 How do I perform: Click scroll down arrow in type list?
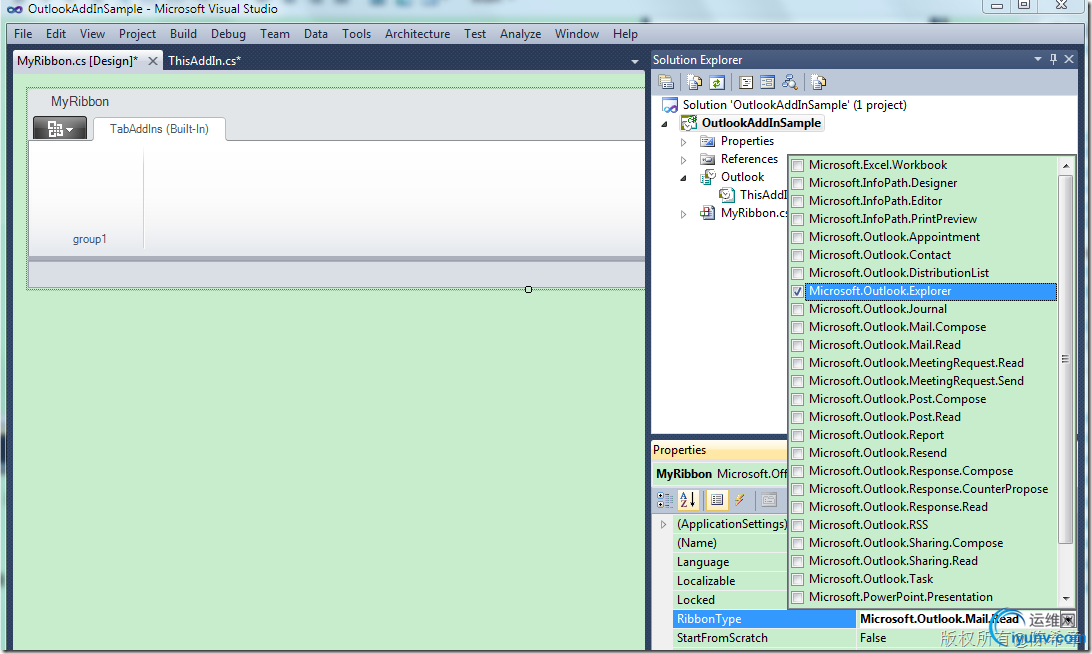[x=1066, y=598]
